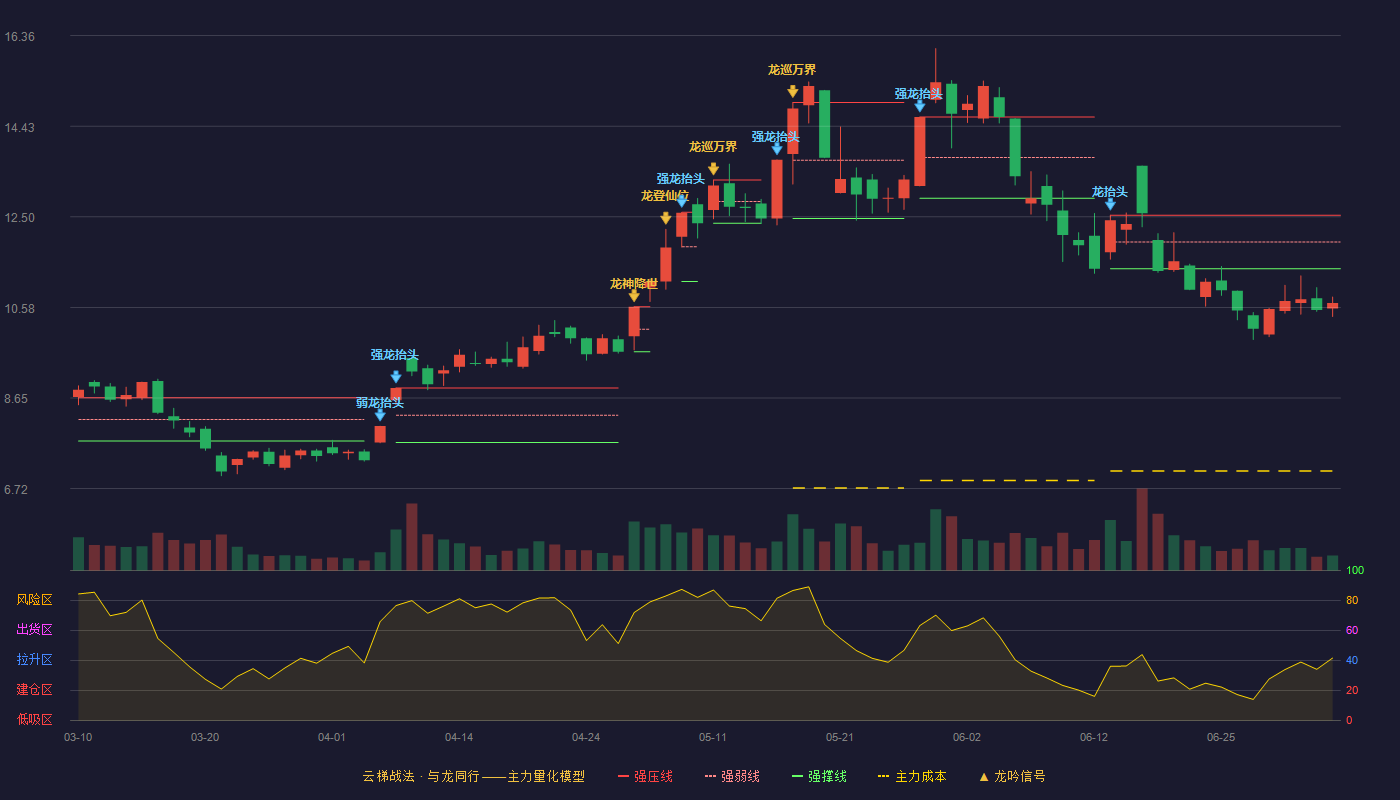Click the yellow arrow under 龙登仙位
This screenshot has height=800, width=1400.
tap(666, 218)
